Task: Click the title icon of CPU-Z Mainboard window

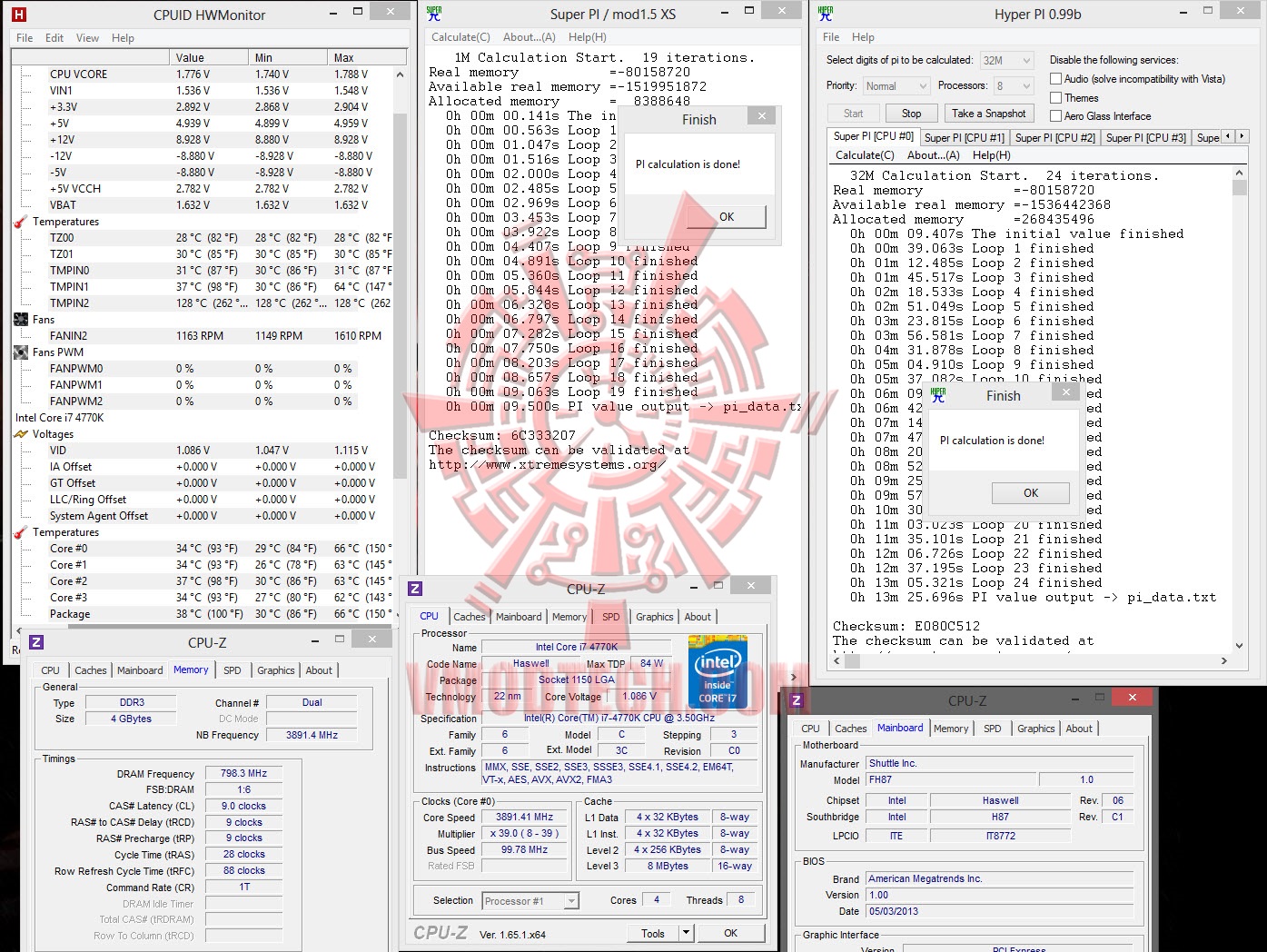Action: [797, 700]
